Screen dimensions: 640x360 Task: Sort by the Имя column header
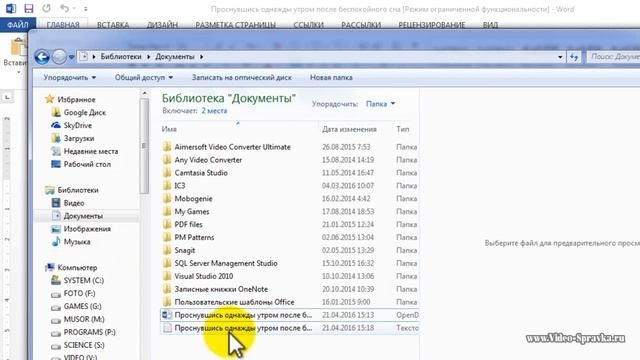[169, 129]
